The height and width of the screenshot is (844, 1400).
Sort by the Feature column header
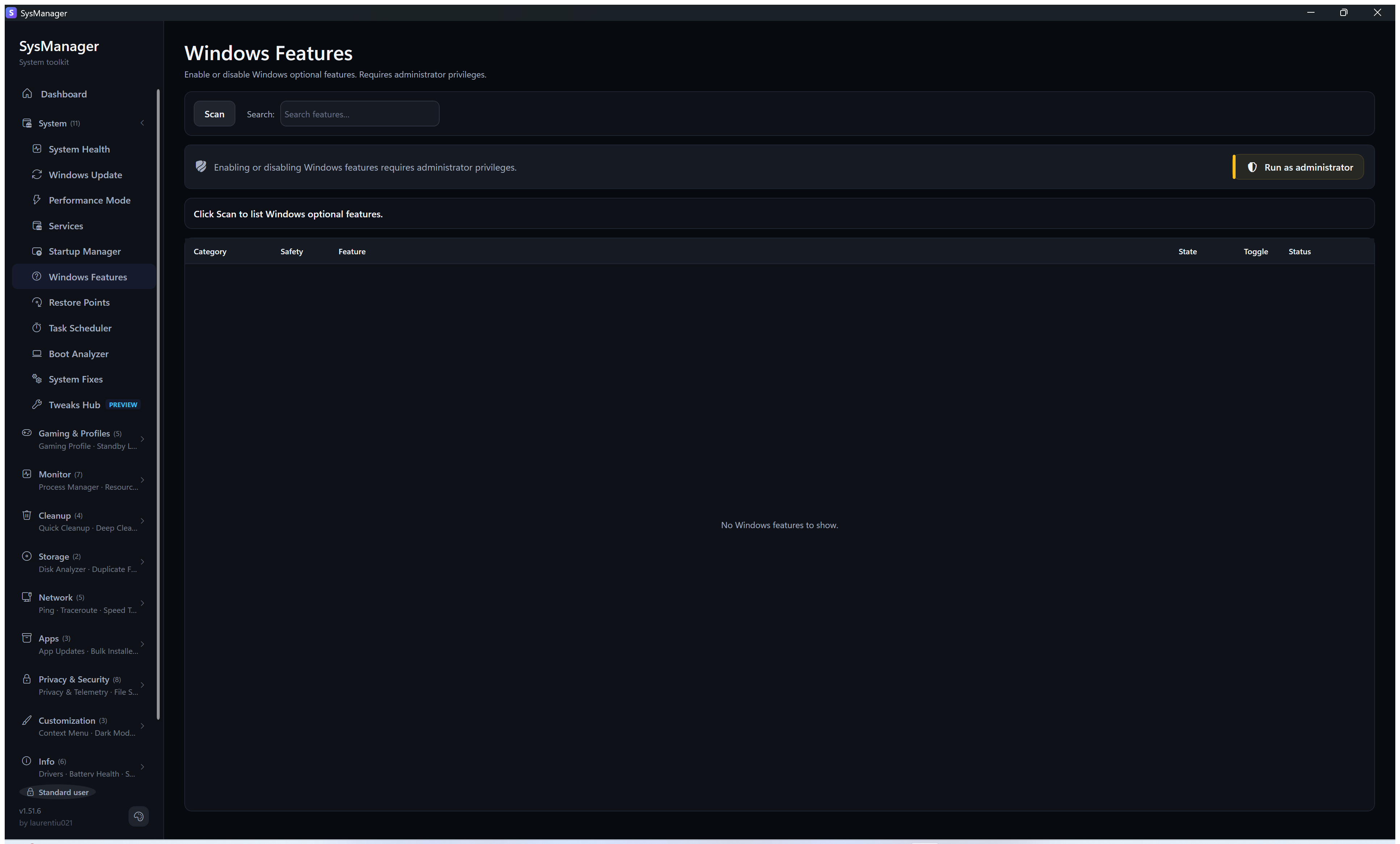(352, 251)
